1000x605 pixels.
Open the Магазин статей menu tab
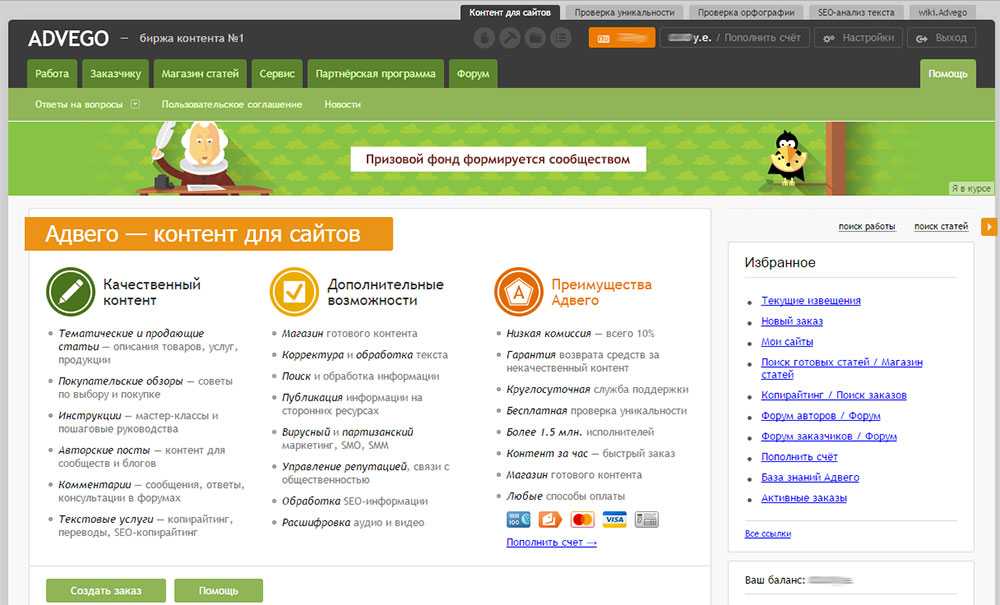pos(200,73)
